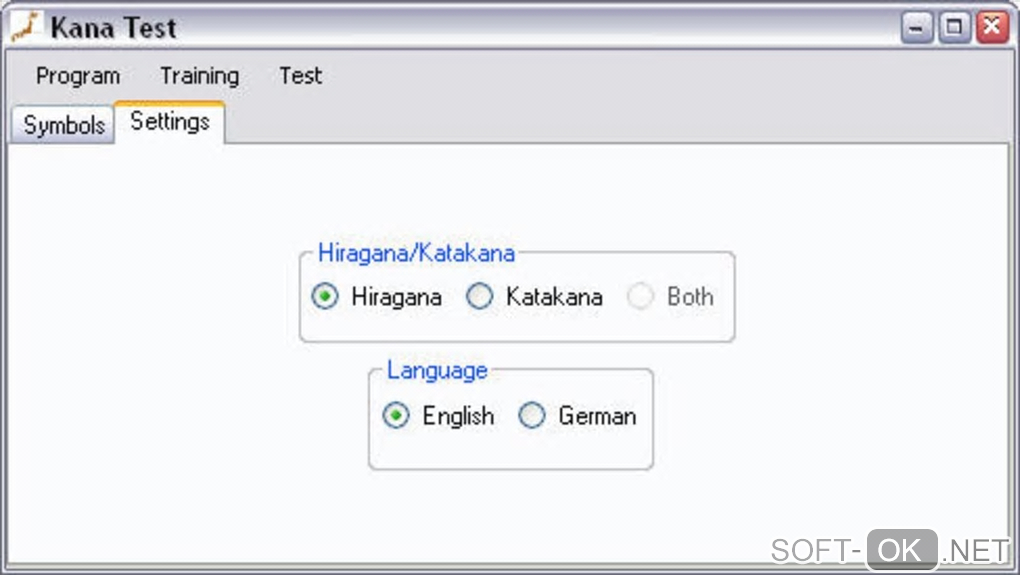Minimize the Kana Test window
The height and width of the screenshot is (575, 1020).
(917, 27)
